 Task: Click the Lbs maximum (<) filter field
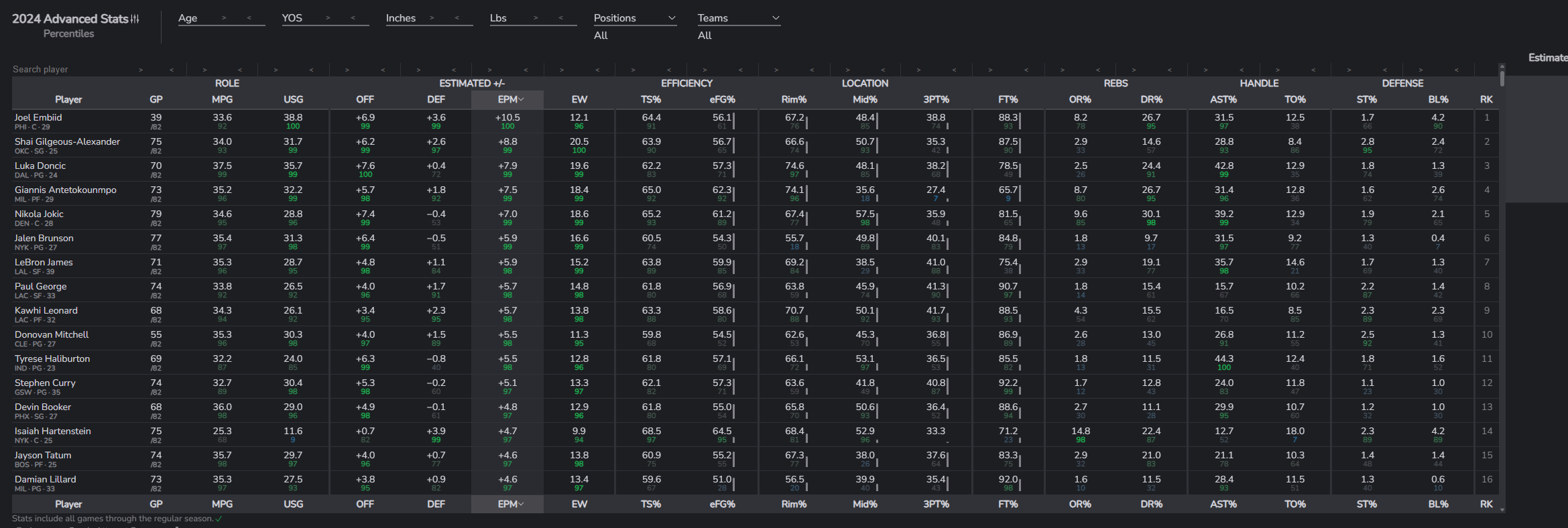coord(561,18)
